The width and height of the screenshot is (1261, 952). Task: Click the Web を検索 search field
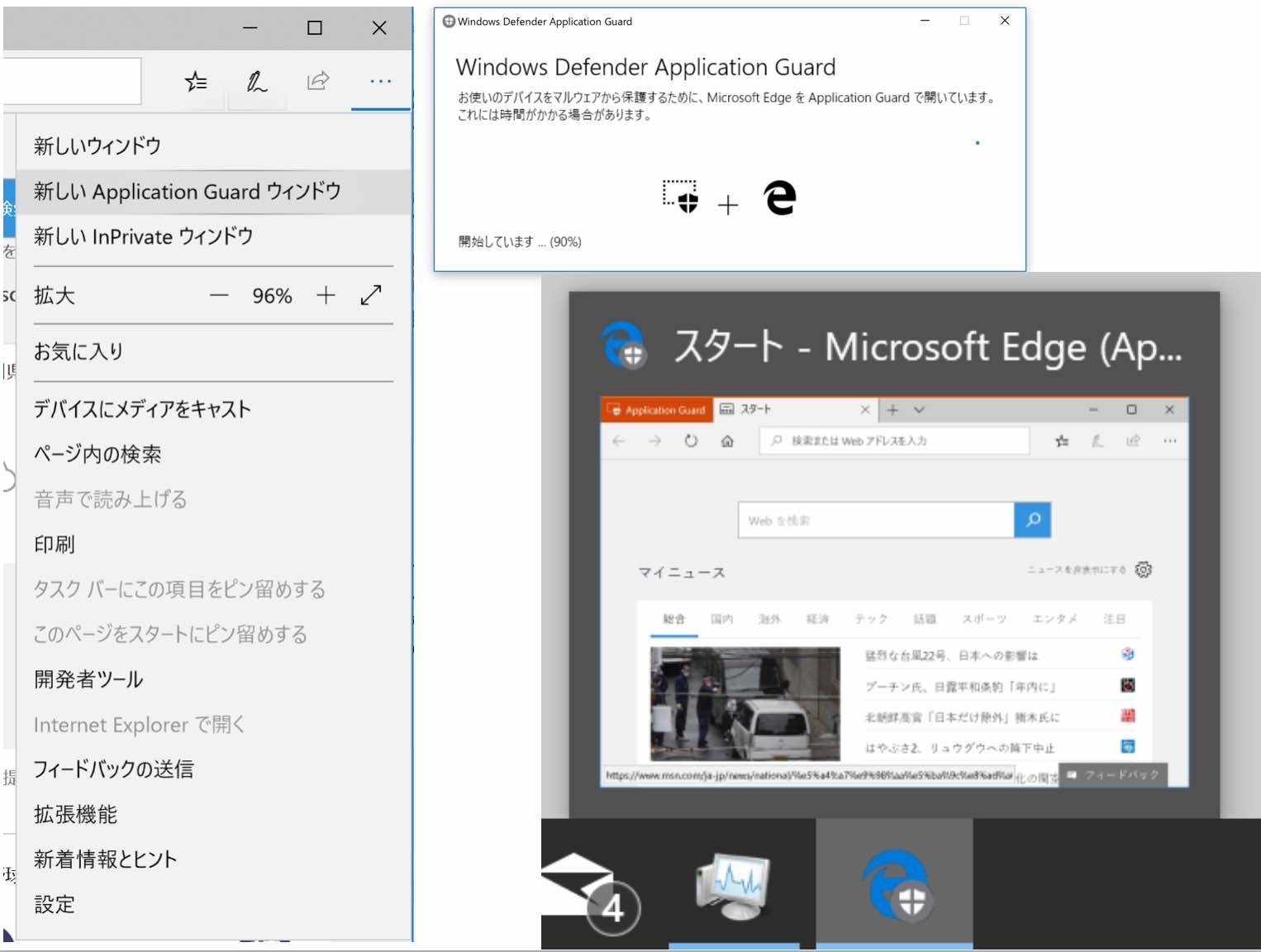click(876, 520)
